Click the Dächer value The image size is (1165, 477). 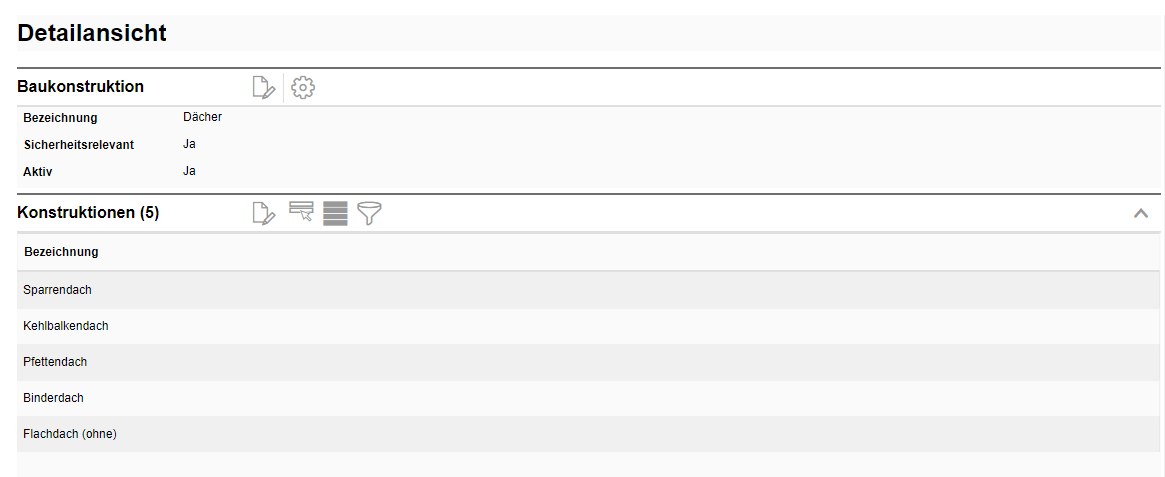tap(202, 117)
